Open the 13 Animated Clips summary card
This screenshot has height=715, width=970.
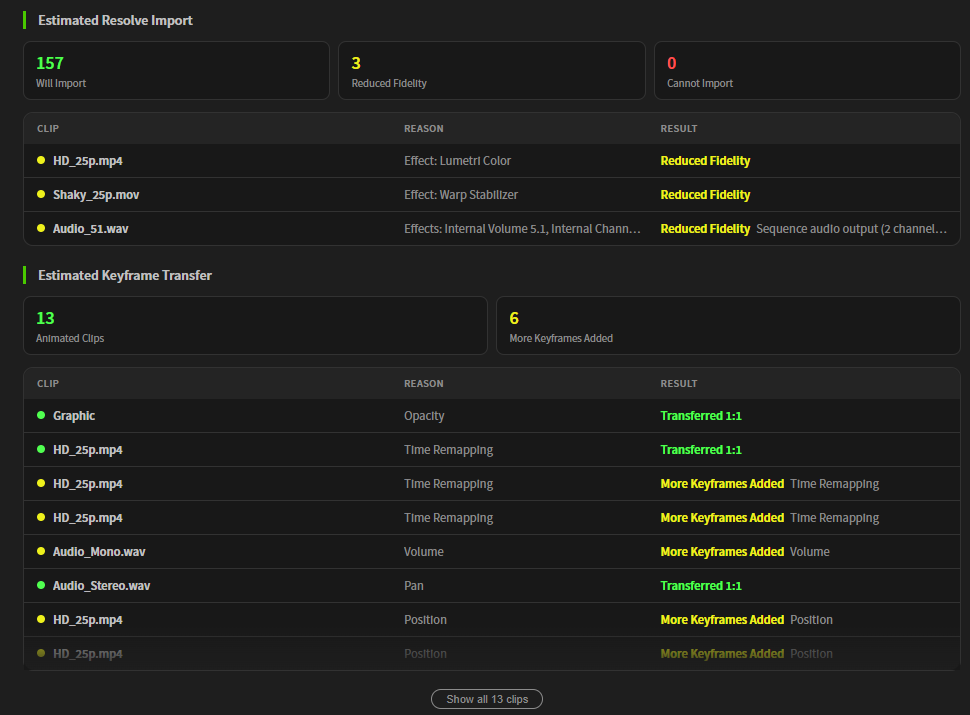point(255,325)
